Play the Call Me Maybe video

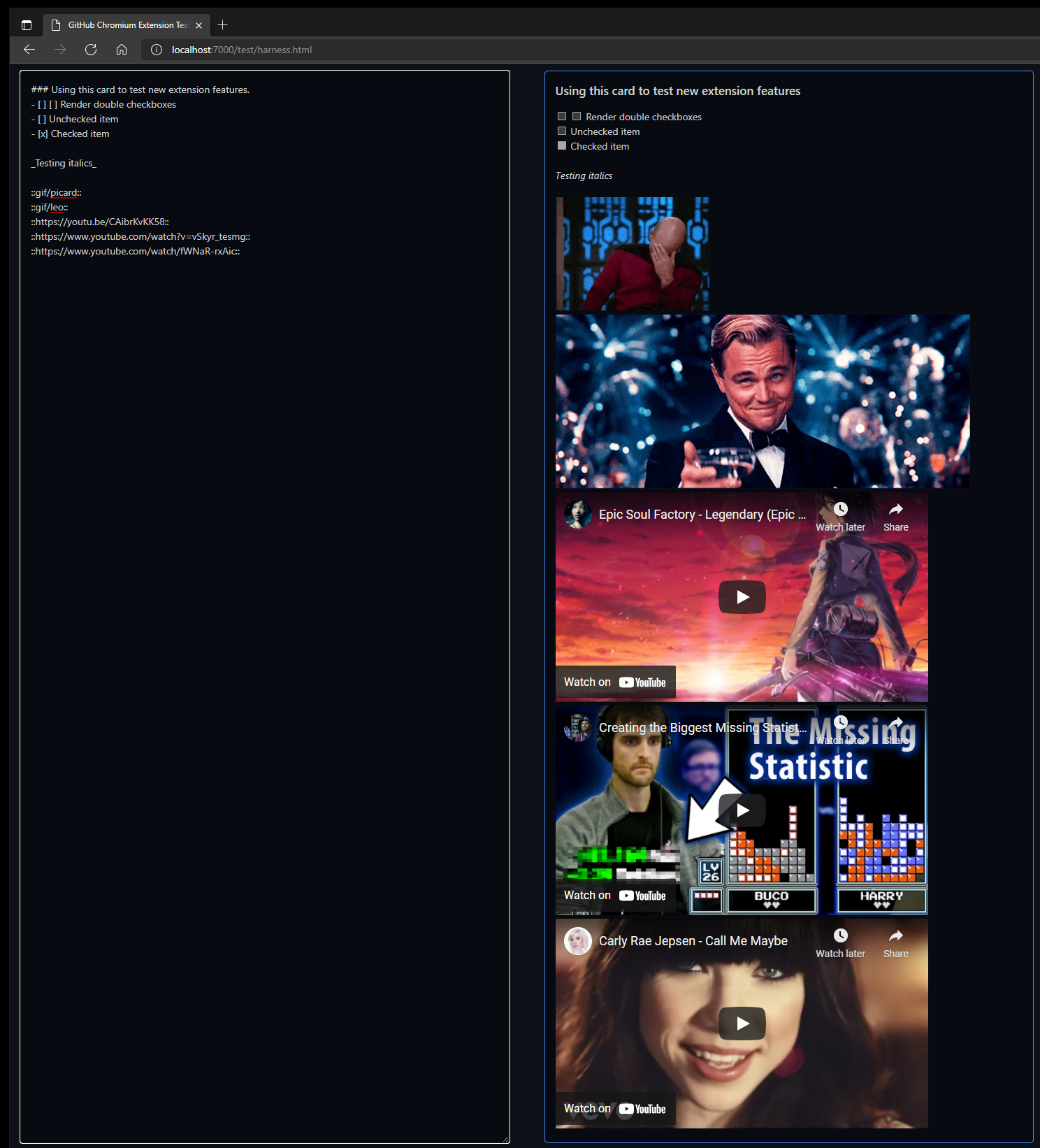coord(742,1024)
